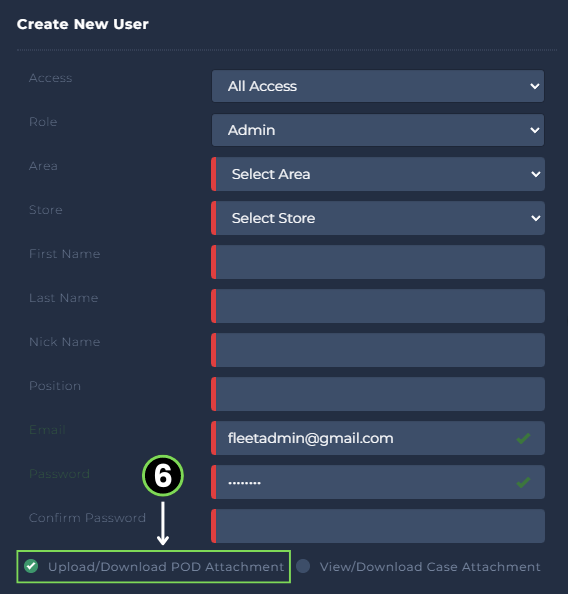Open the Access dropdown showing All Access
Screen dimensions: 568x594
click(378, 86)
